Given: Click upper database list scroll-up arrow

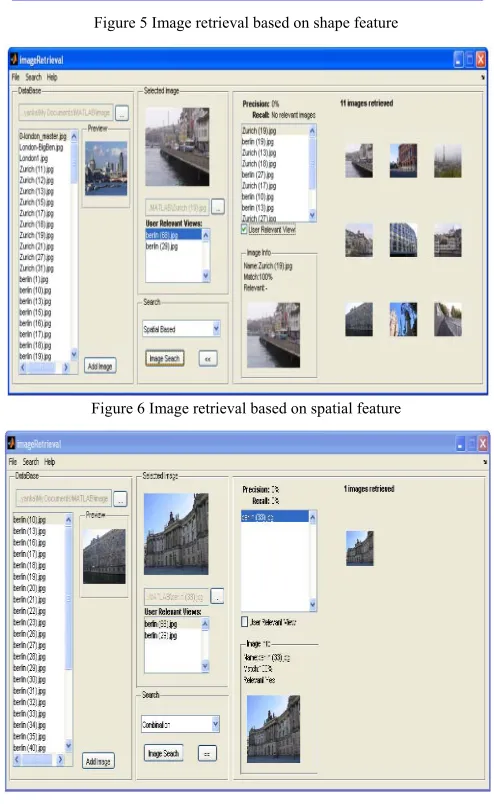Looking at the screenshot, I should [74, 136].
